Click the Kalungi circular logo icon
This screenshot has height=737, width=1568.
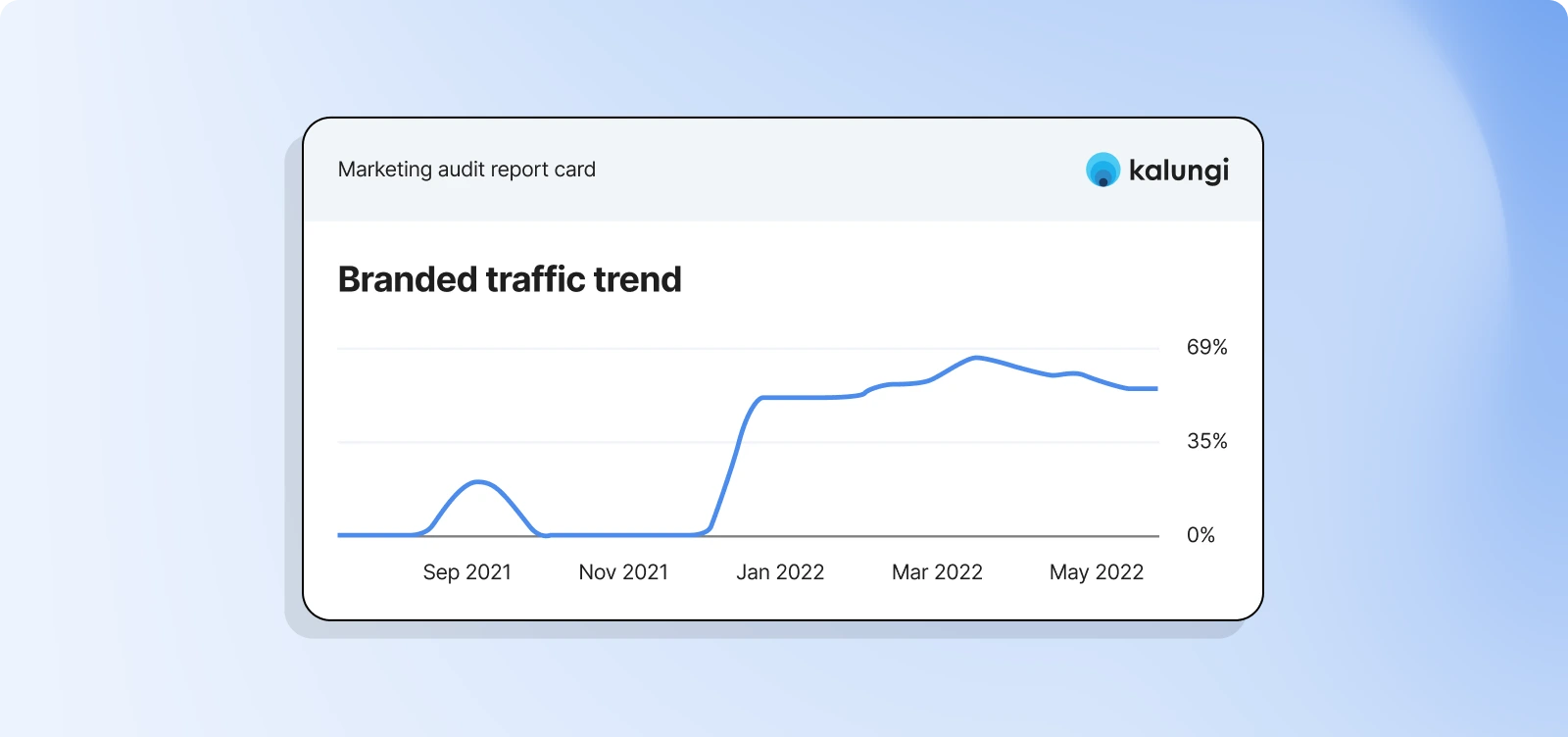1102,170
